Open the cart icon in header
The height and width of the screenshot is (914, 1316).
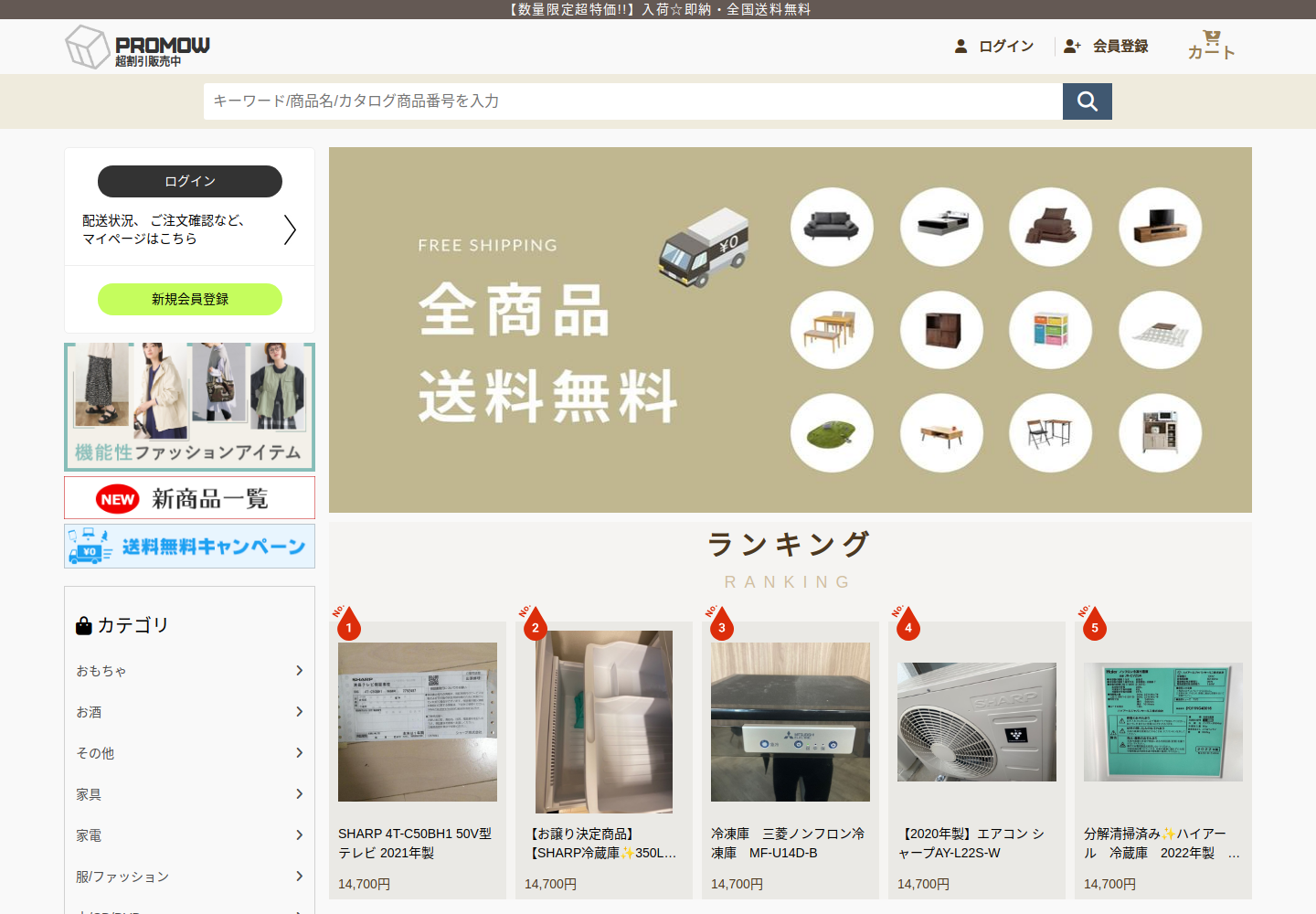click(1211, 45)
